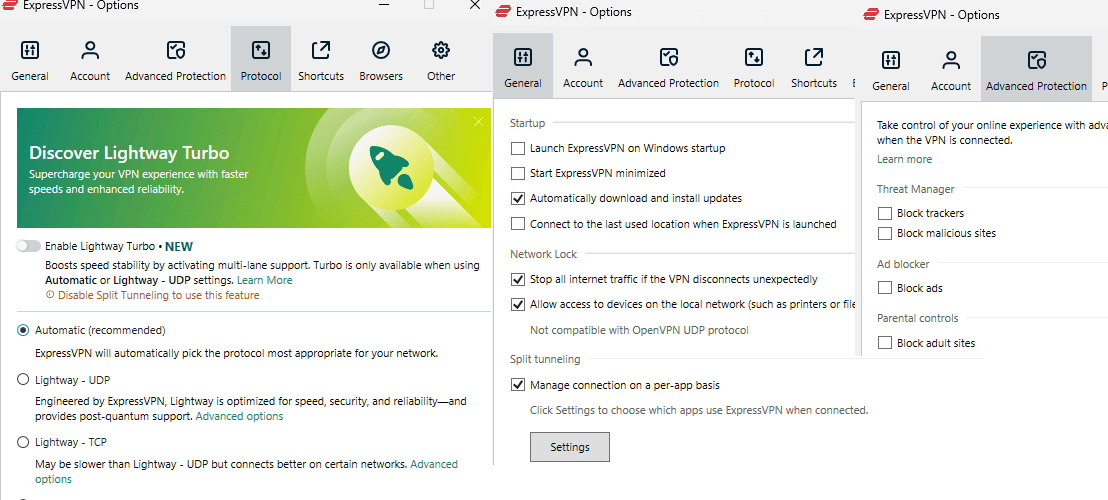Open Shortcuts tab in left Options window
1108x500 pixels.
(321, 61)
